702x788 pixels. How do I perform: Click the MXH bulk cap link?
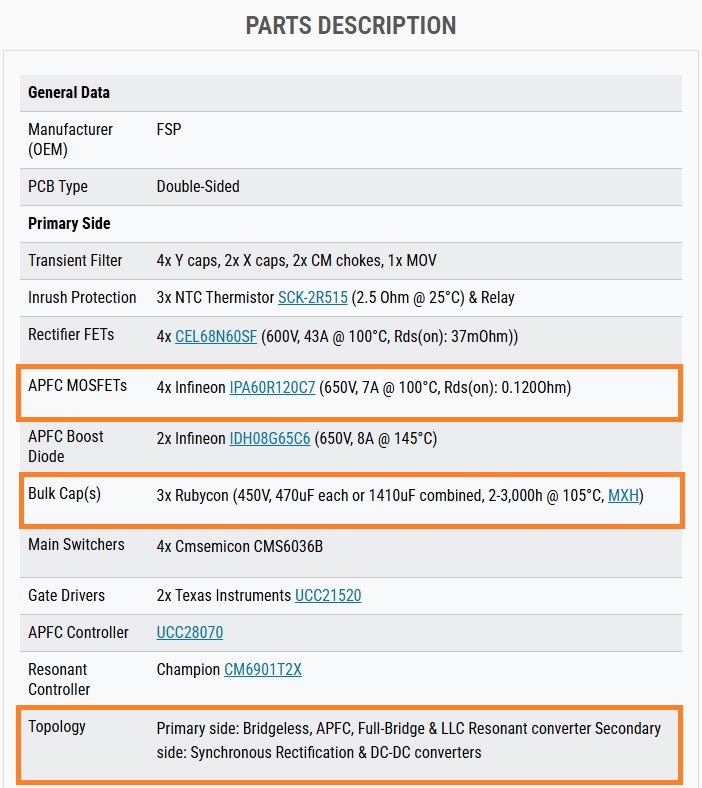pyautogui.click(x=623, y=496)
